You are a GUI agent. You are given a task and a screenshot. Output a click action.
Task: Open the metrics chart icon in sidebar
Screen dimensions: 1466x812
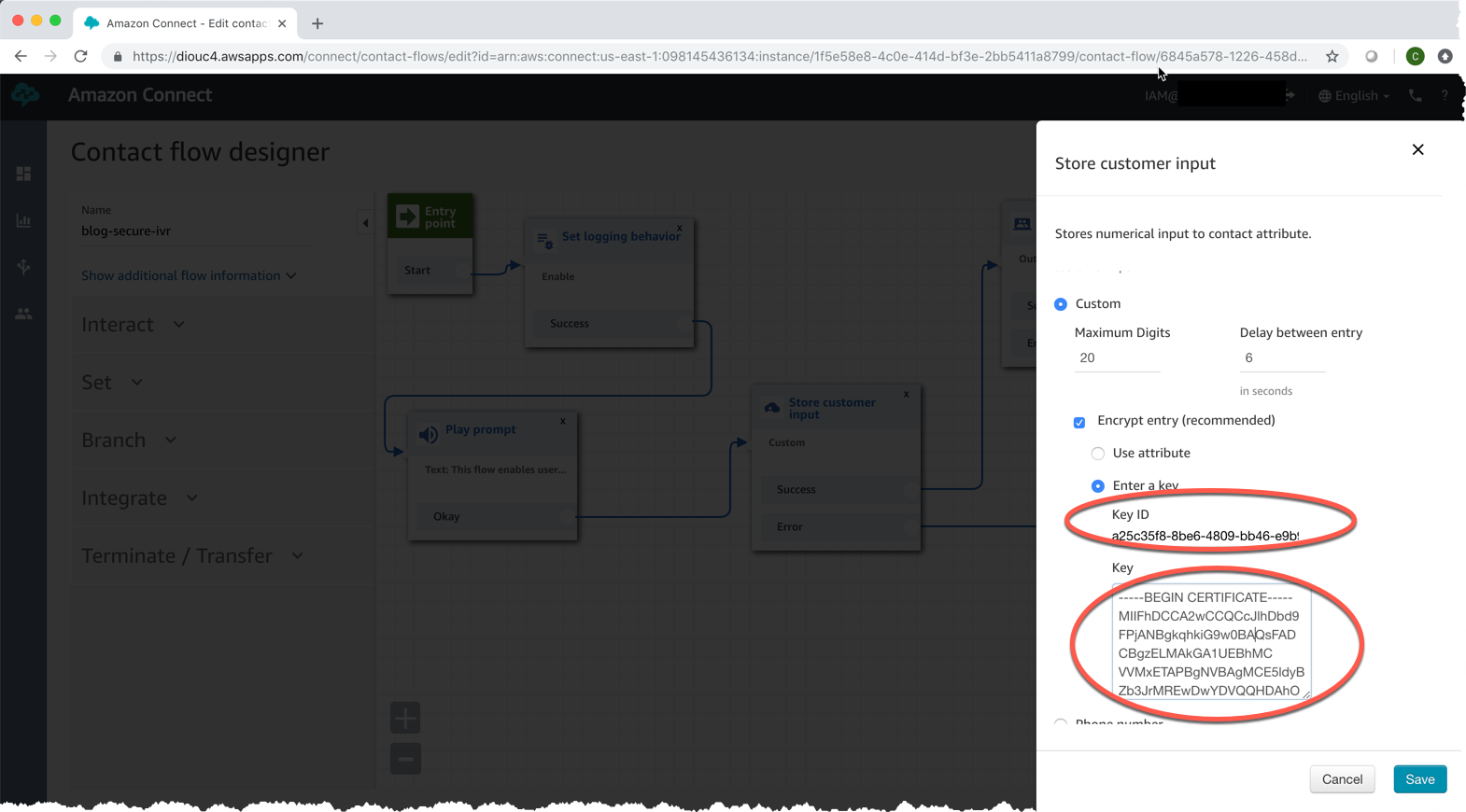tap(23, 220)
